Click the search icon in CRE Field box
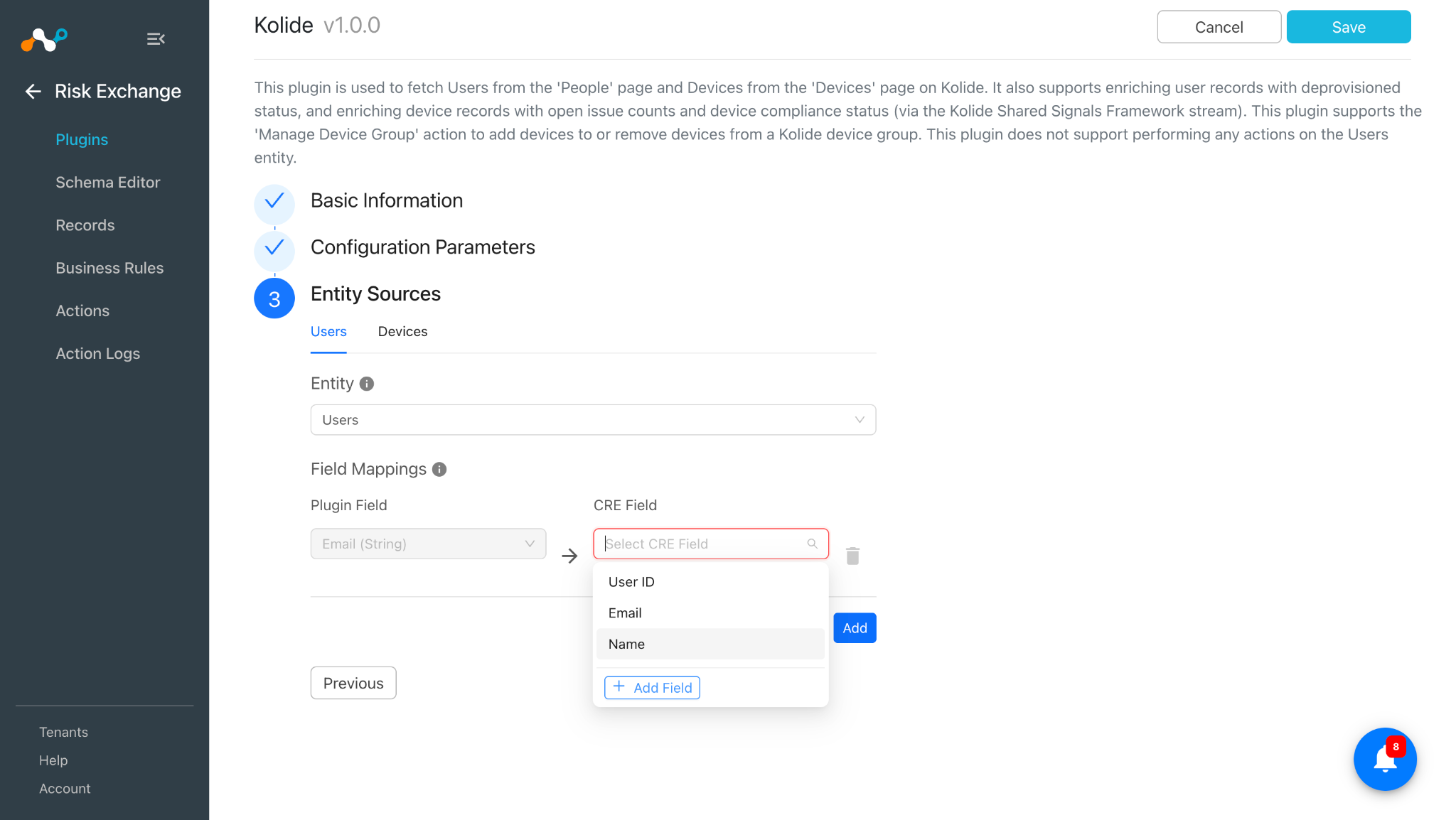 812,544
